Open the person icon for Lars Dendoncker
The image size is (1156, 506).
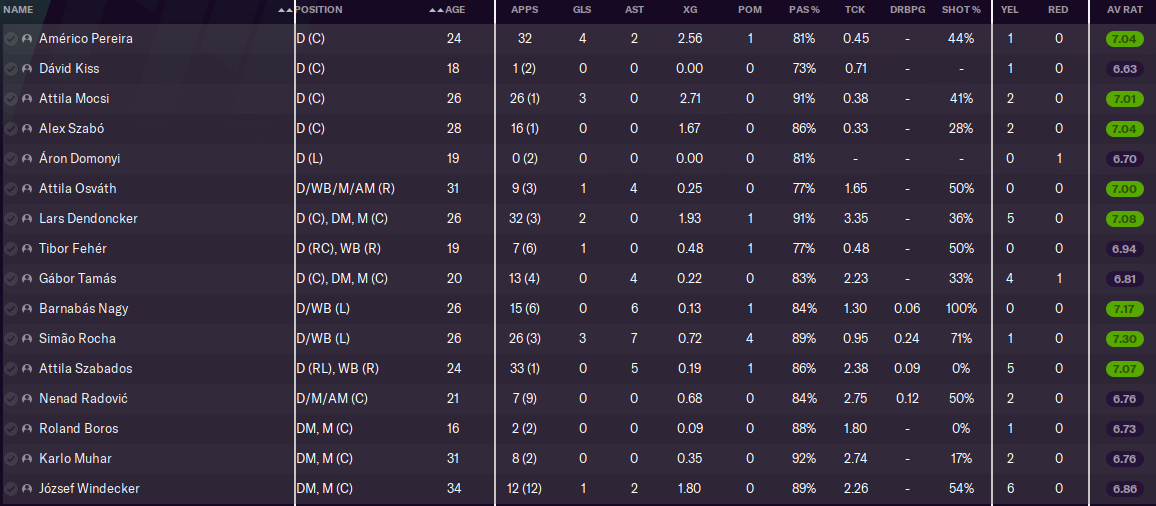pos(27,219)
